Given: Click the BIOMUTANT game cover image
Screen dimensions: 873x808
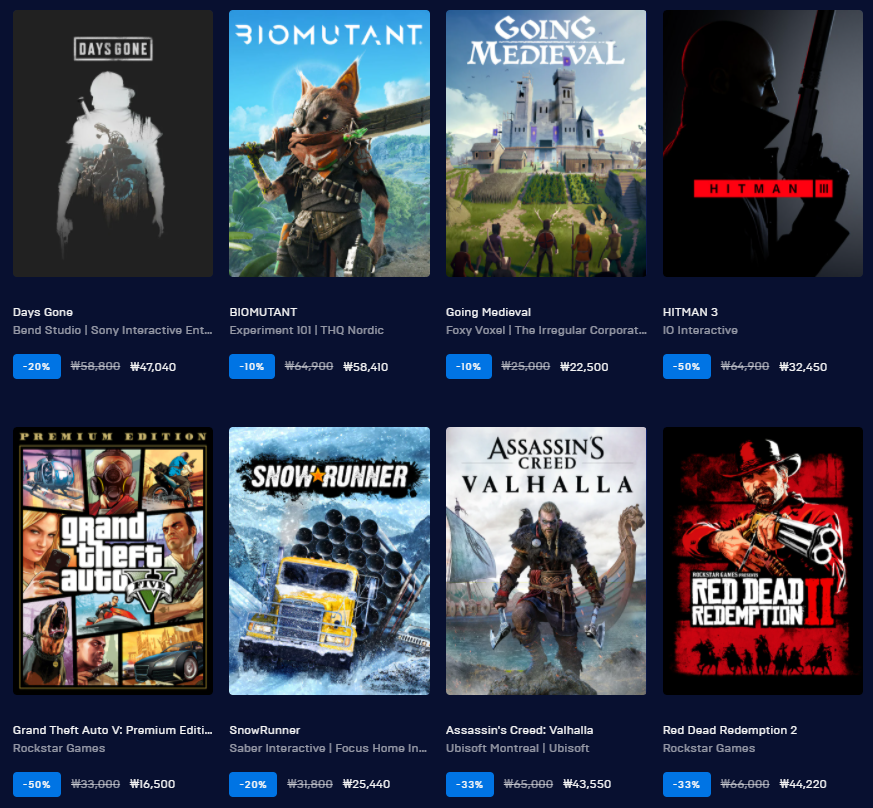Looking at the screenshot, I should point(329,143).
